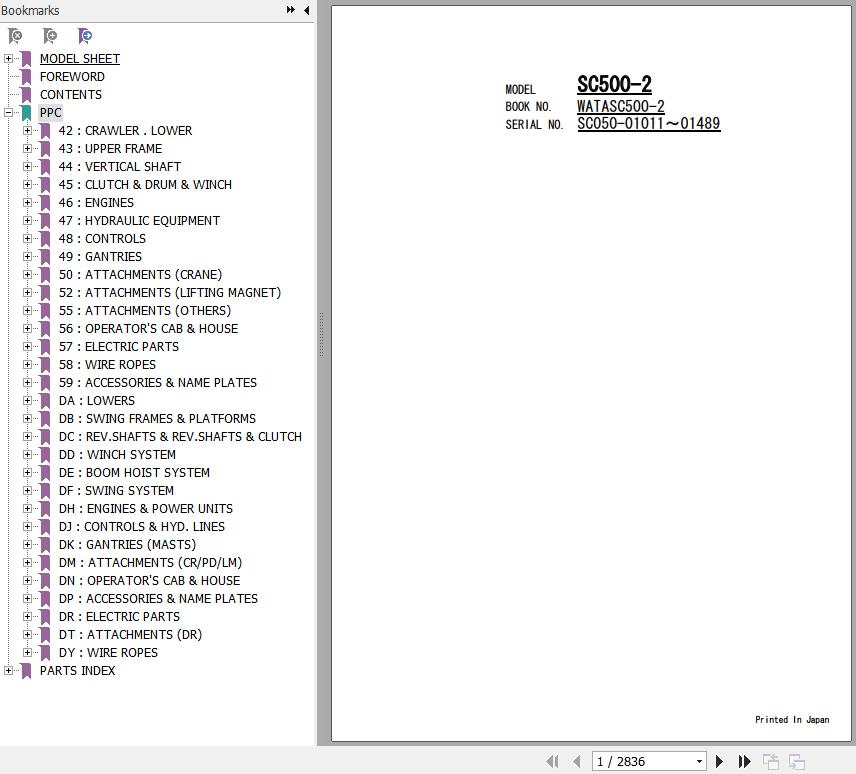
Task: Expand the PARTS INDEX bookmark
Action: click(8, 670)
